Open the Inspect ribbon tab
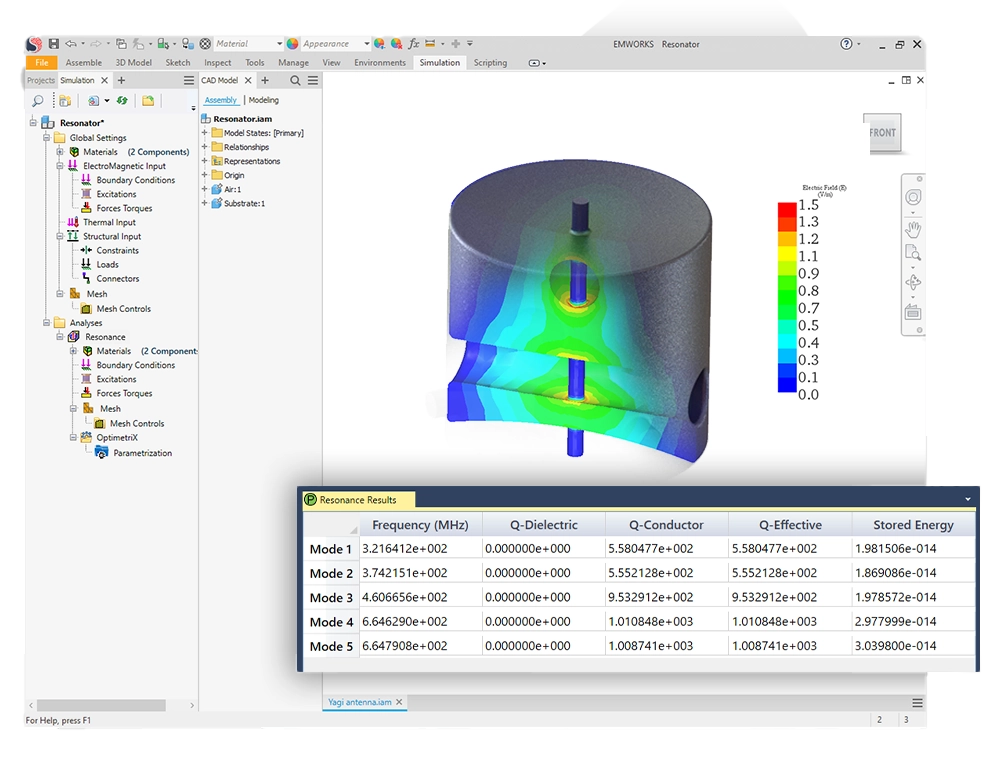This screenshot has width=1000, height=769. (217, 63)
